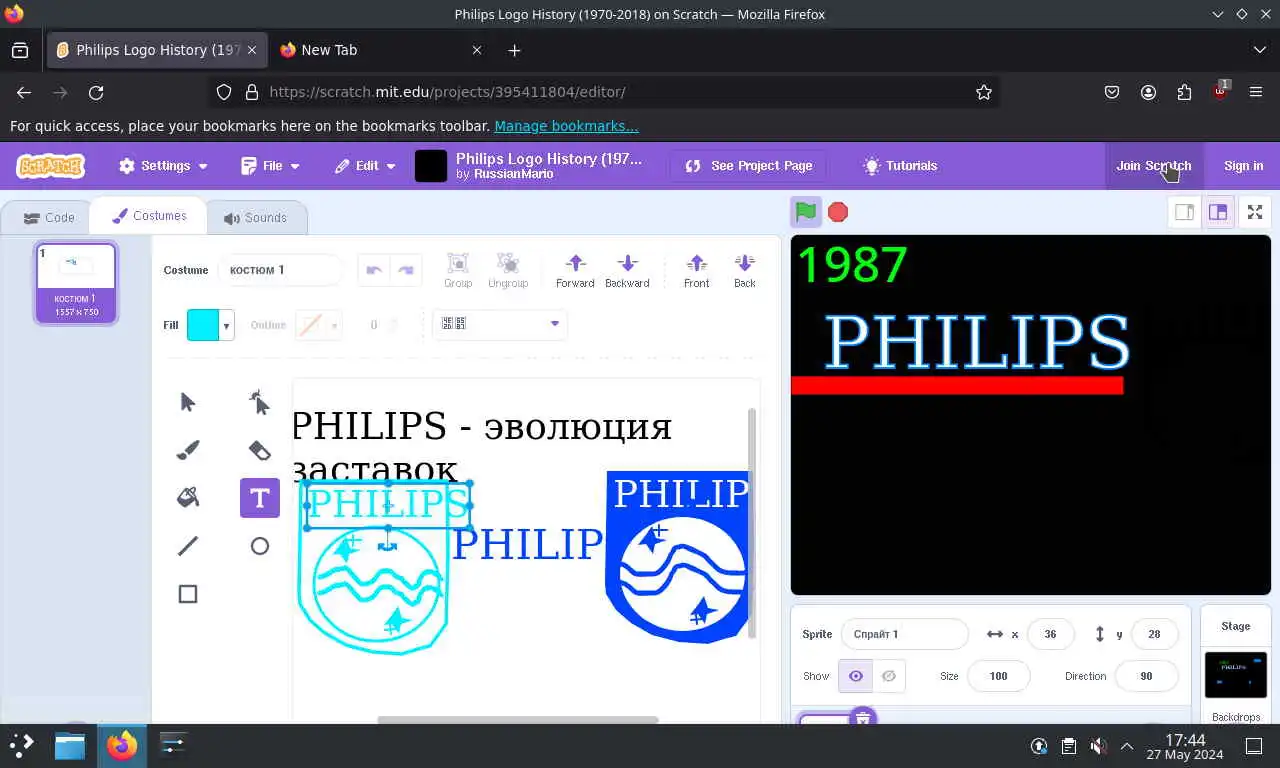1280x768 pixels.
Task: Select the Eraser tool
Action: [x=260, y=450]
